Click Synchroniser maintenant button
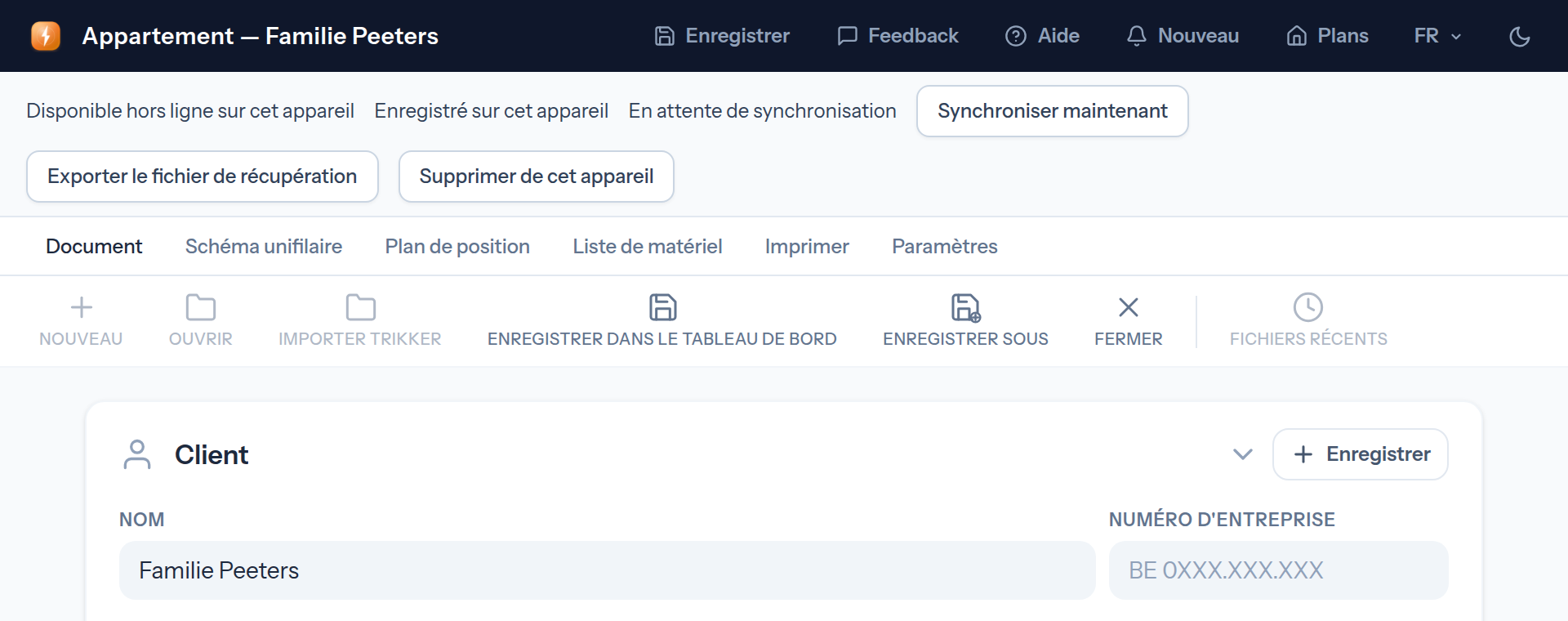Image resolution: width=1568 pixels, height=621 pixels. 1052,111
